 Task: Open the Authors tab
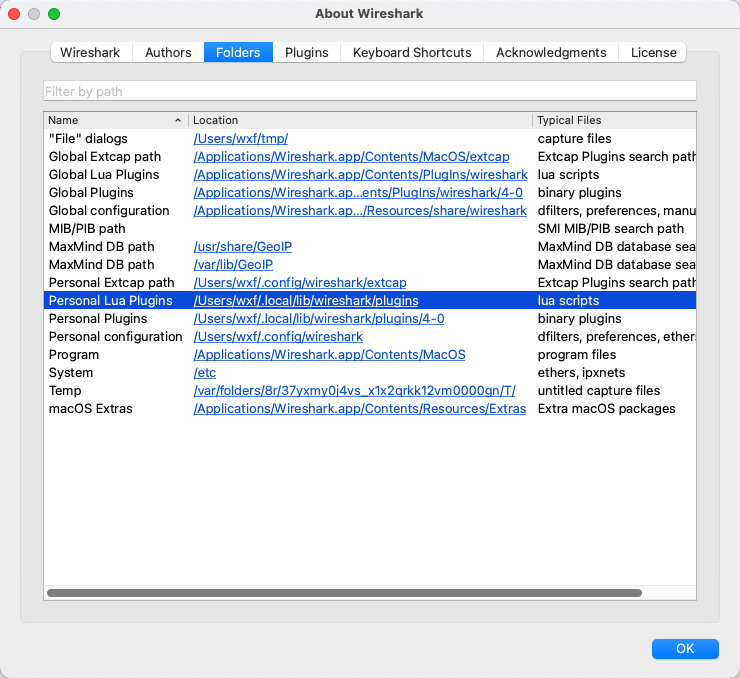(x=168, y=52)
